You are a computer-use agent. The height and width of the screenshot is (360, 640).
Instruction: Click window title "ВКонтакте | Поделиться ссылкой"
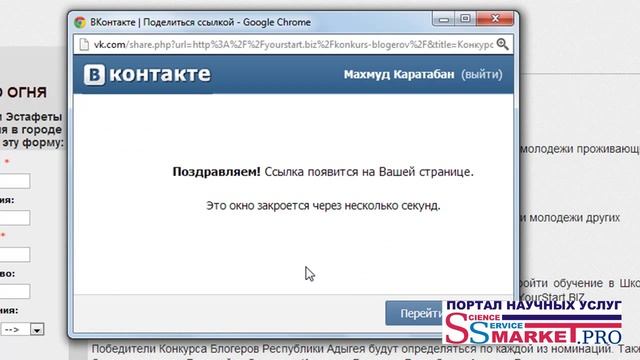(162, 22)
